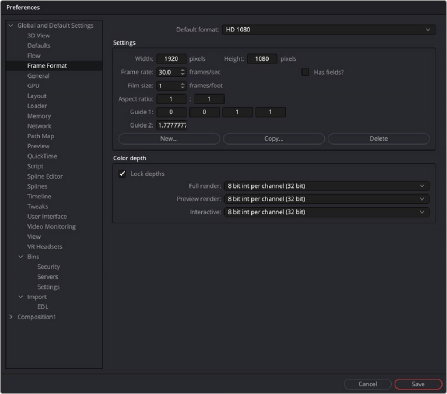
Task: Uncheck the Lock depths checkbox
Action: click(122, 174)
